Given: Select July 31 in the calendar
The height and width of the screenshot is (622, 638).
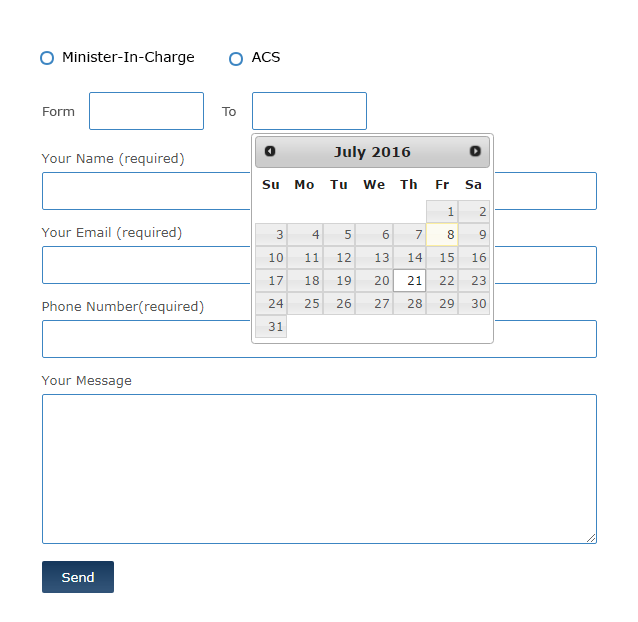Looking at the screenshot, I should (271, 327).
